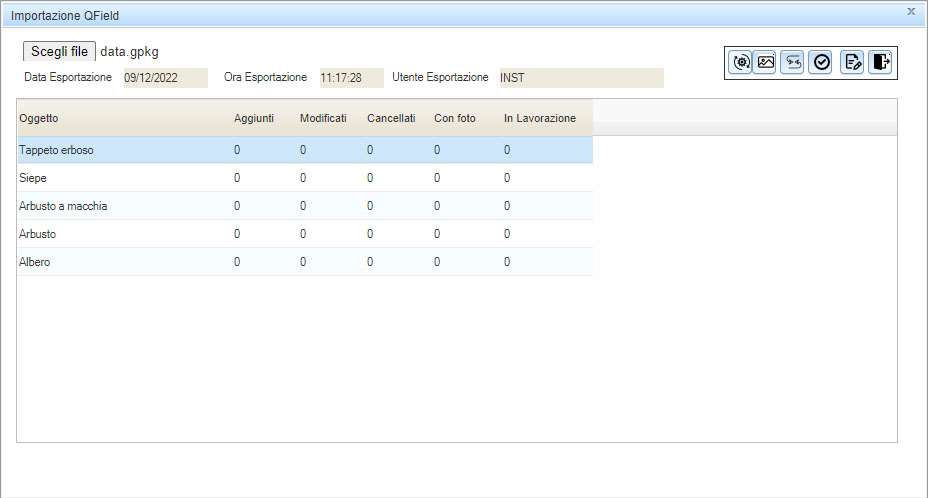Image resolution: width=928 pixels, height=498 pixels.
Task: Open the photo import image icon
Action: [x=765, y=62]
